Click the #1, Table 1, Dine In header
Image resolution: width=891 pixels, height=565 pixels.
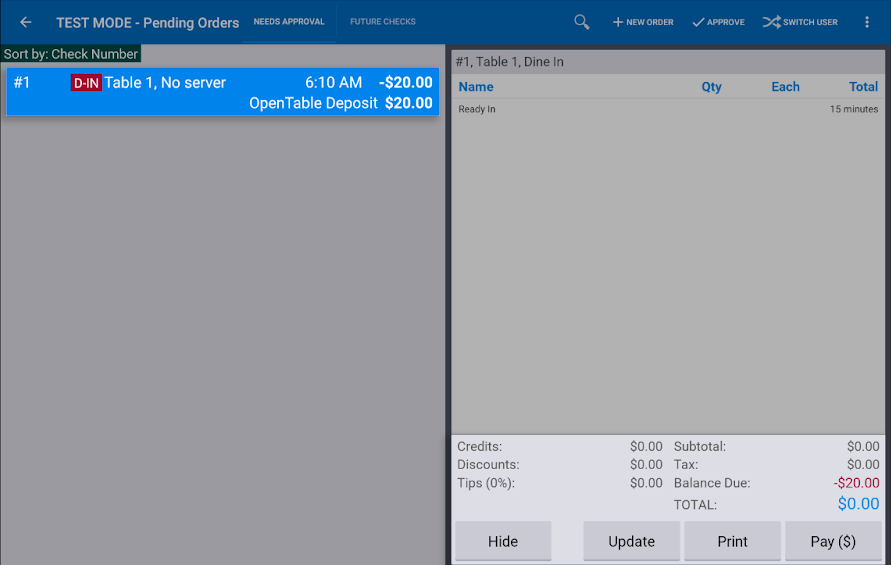tap(509, 62)
